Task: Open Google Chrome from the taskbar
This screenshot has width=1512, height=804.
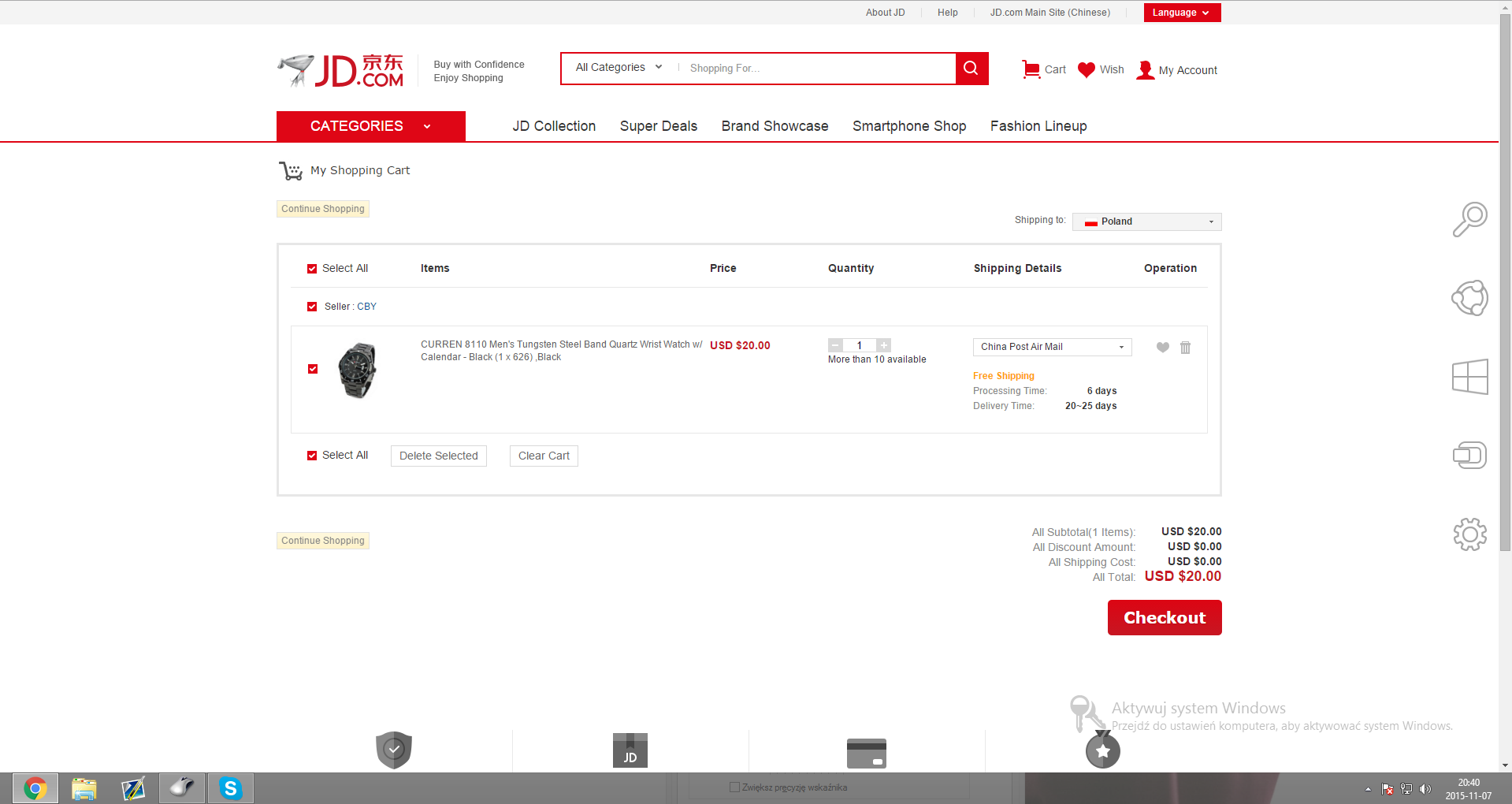Action: [35, 788]
